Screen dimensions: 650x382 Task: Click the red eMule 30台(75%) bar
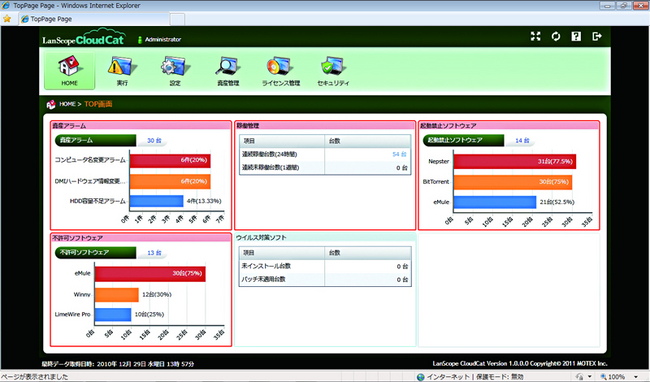click(150, 274)
